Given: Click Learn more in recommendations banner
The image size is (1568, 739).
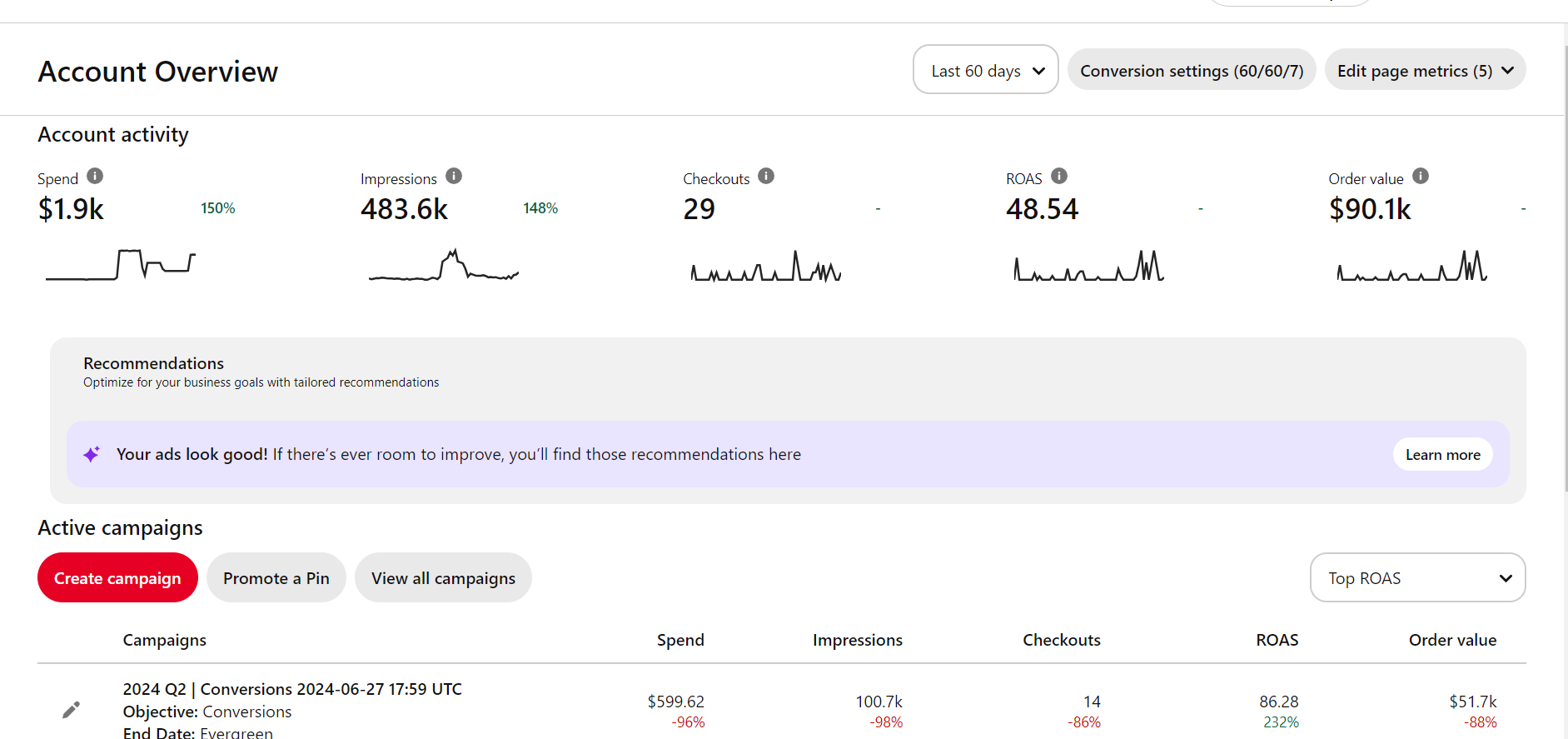Looking at the screenshot, I should (x=1442, y=454).
